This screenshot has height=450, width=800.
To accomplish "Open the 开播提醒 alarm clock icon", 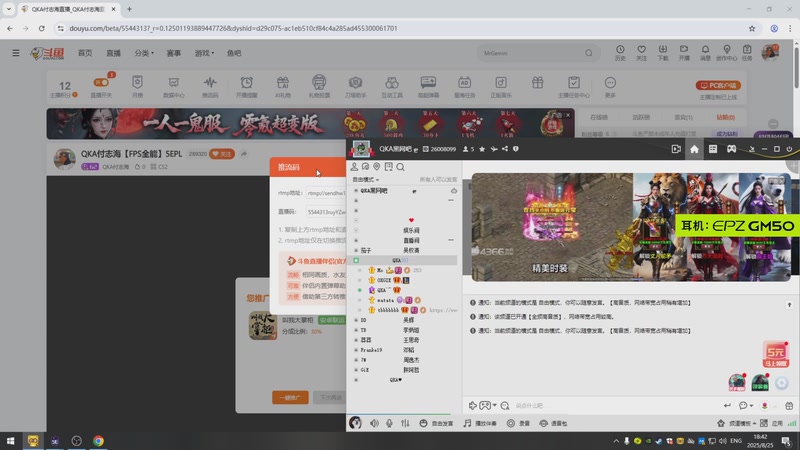I will [246, 86].
